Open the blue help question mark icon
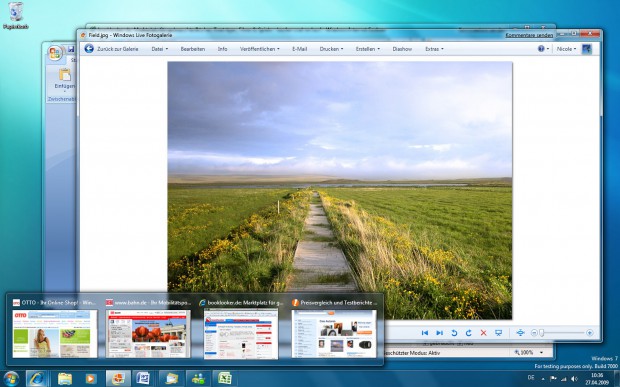620x387 pixels. point(541,49)
